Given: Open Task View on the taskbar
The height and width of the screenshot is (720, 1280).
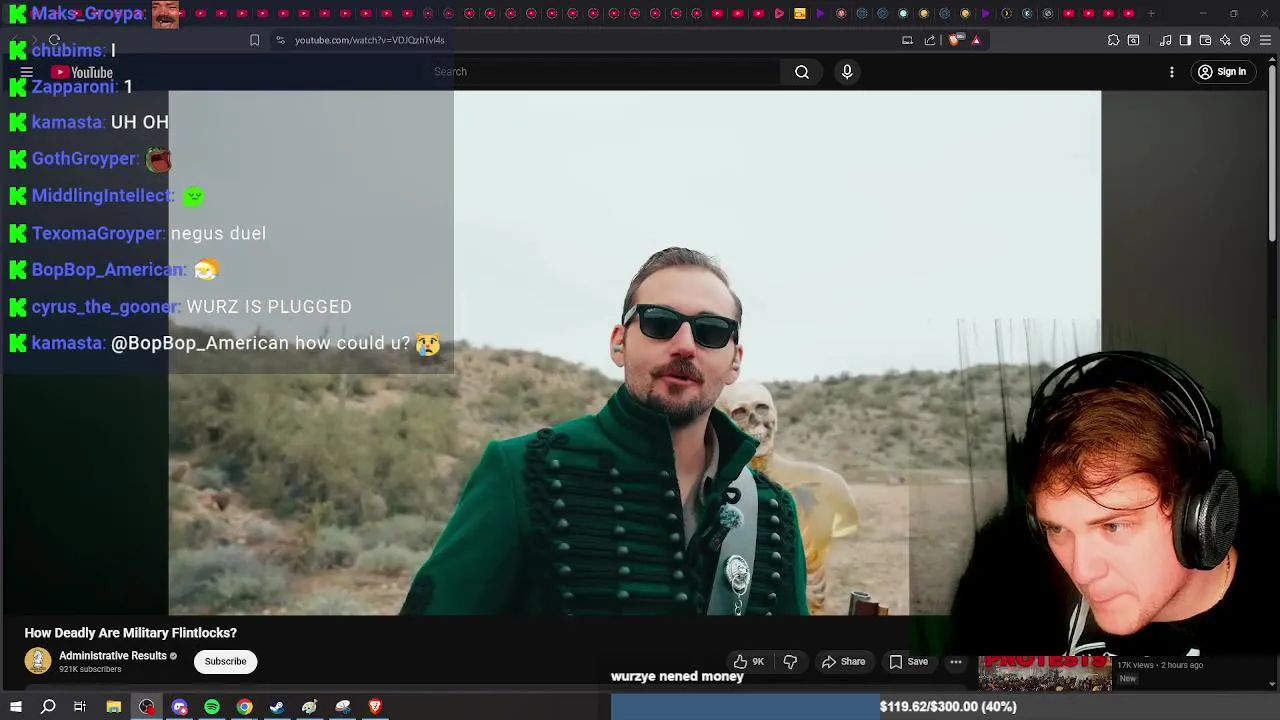Looking at the screenshot, I should click(80, 707).
